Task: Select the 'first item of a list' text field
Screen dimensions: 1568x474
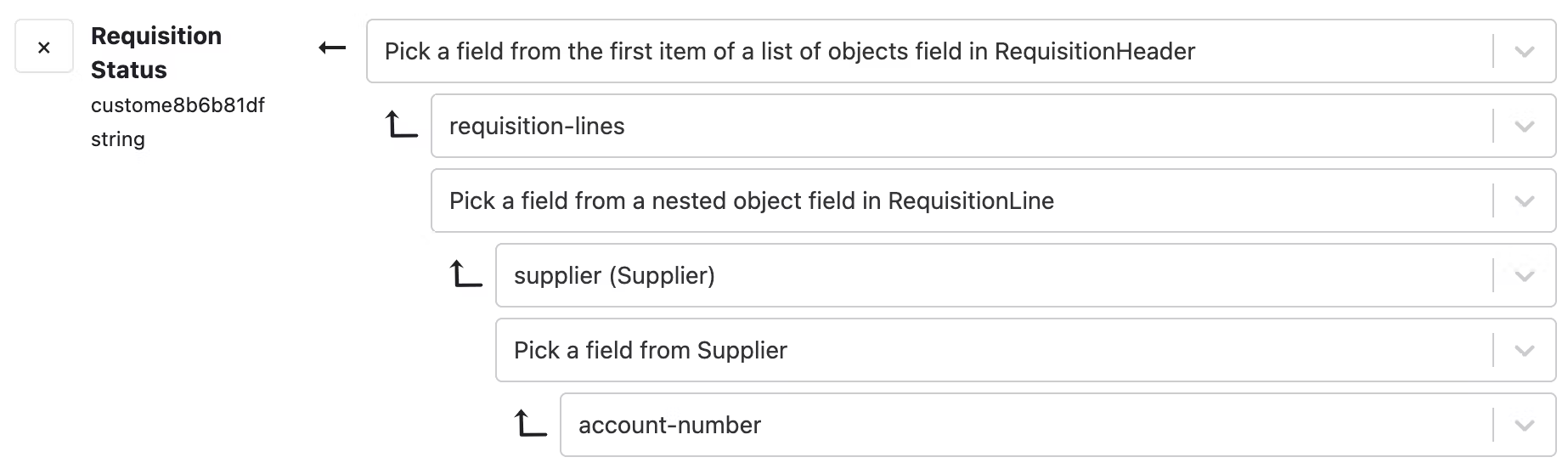Action: coord(789,52)
